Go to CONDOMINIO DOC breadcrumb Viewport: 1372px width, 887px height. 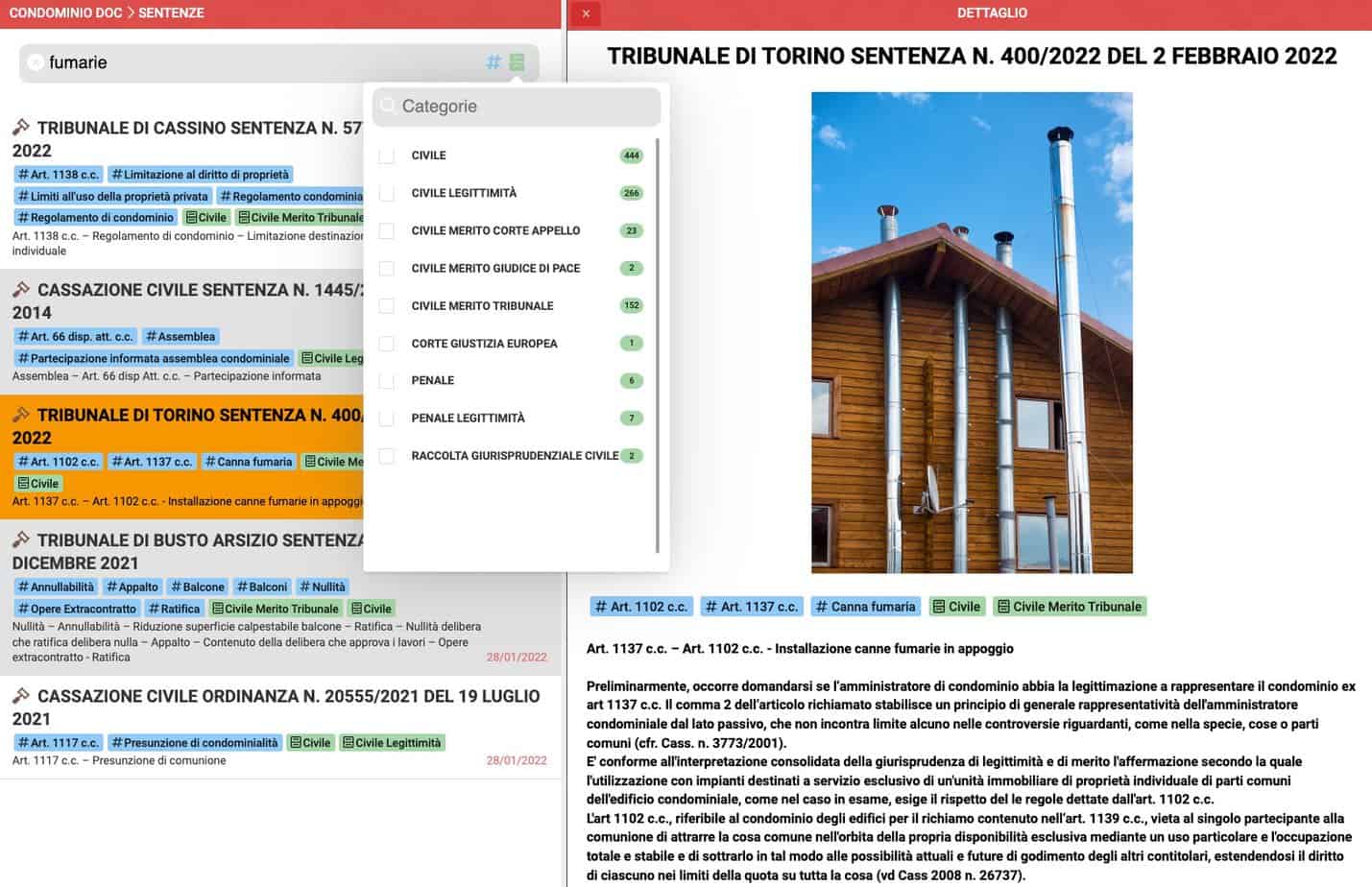pyautogui.click(x=64, y=13)
